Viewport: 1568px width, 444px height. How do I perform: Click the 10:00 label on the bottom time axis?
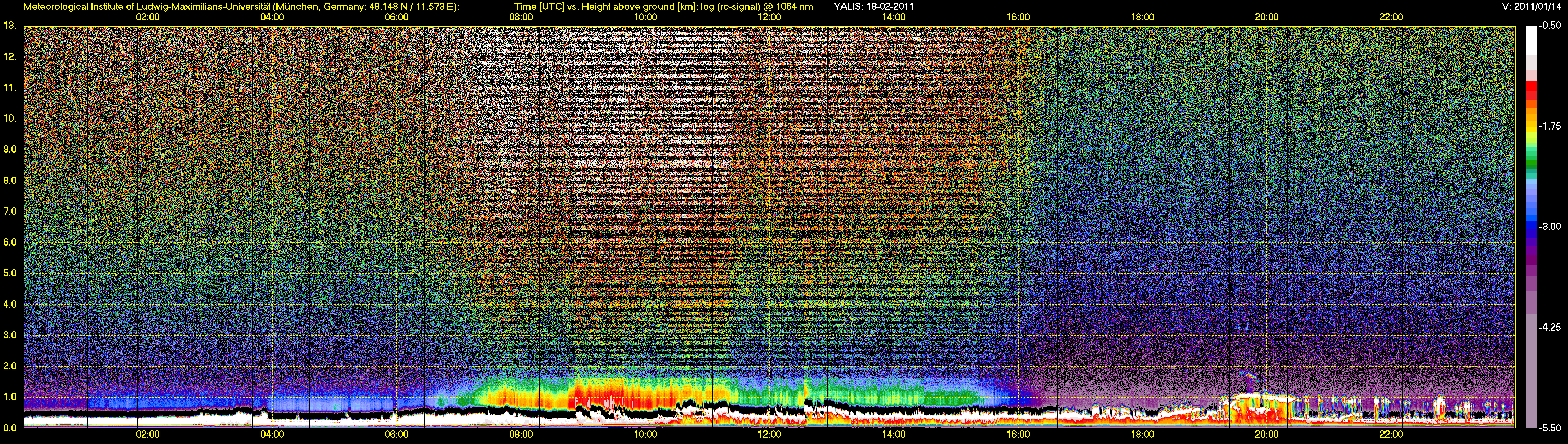pyautogui.click(x=645, y=435)
